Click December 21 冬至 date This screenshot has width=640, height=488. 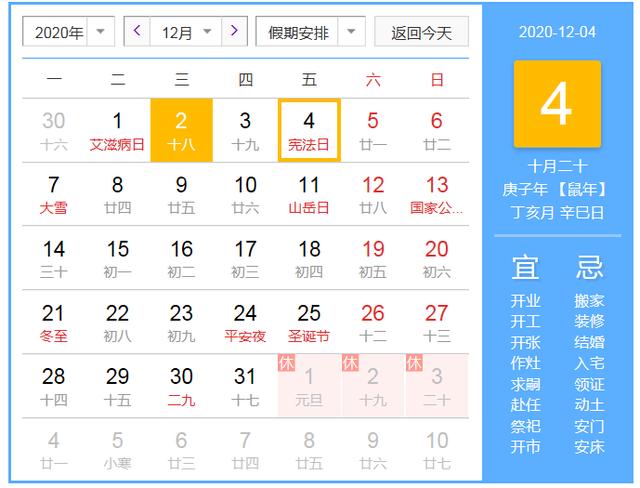coord(54,322)
